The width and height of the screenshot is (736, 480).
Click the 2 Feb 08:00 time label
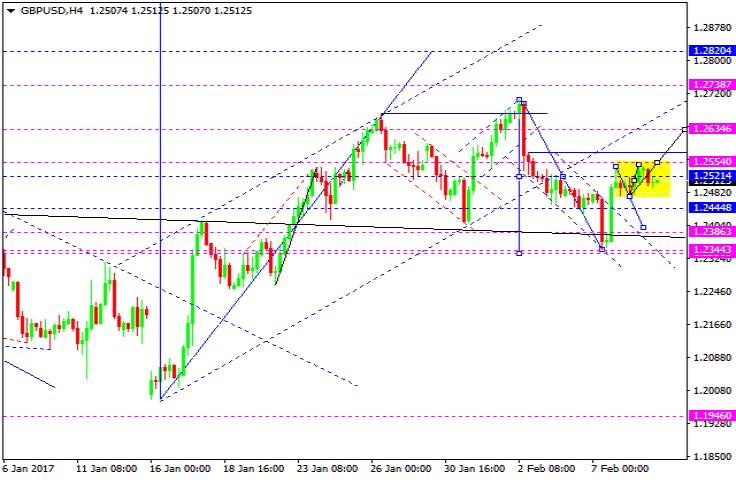click(x=546, y=468)
